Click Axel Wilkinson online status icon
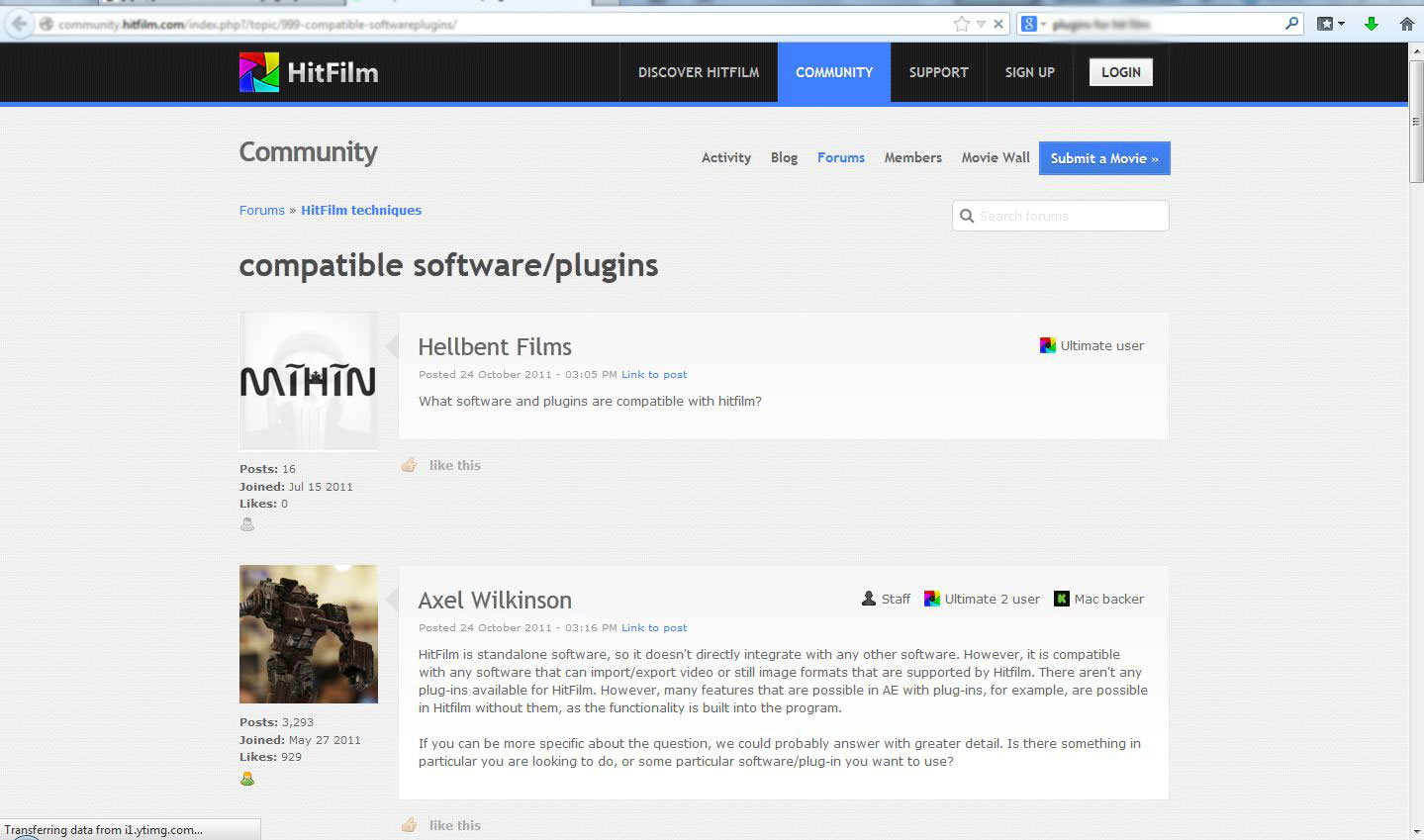This screenshot has height=840, width=1424. [x=247, y=779]
